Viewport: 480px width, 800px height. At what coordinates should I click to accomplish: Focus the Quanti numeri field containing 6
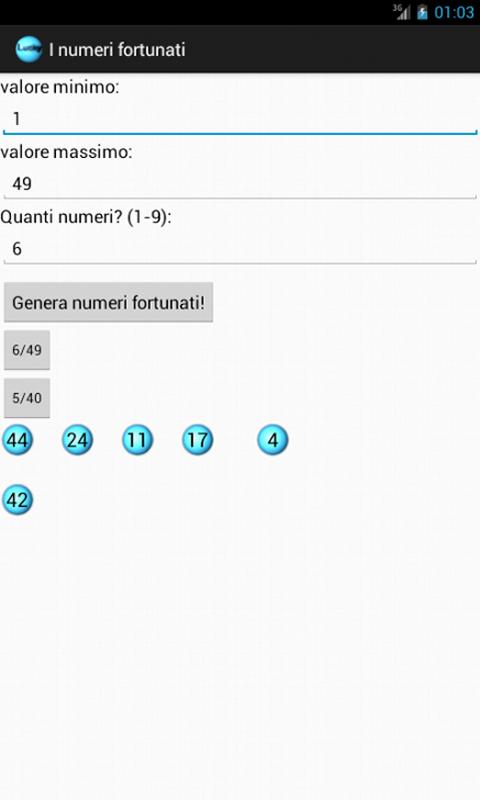coord(240,249)
